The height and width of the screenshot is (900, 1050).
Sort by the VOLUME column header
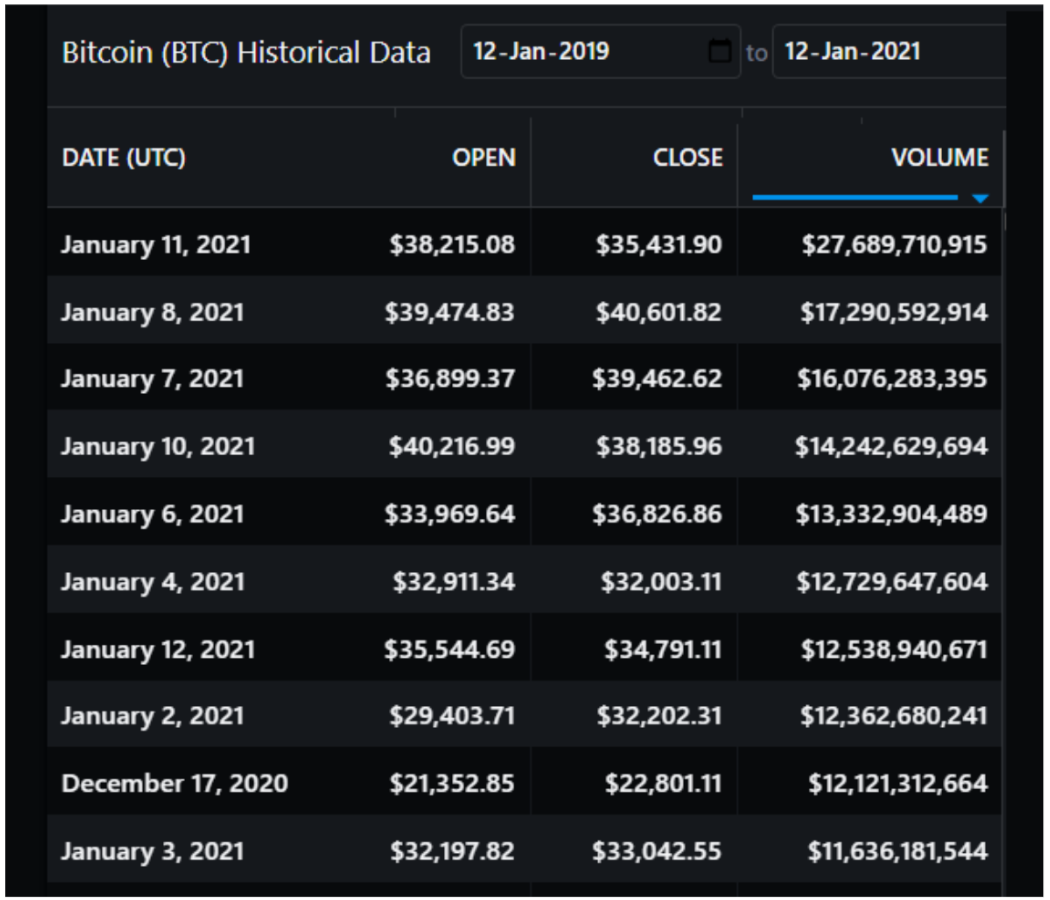[x=940, y=157]
